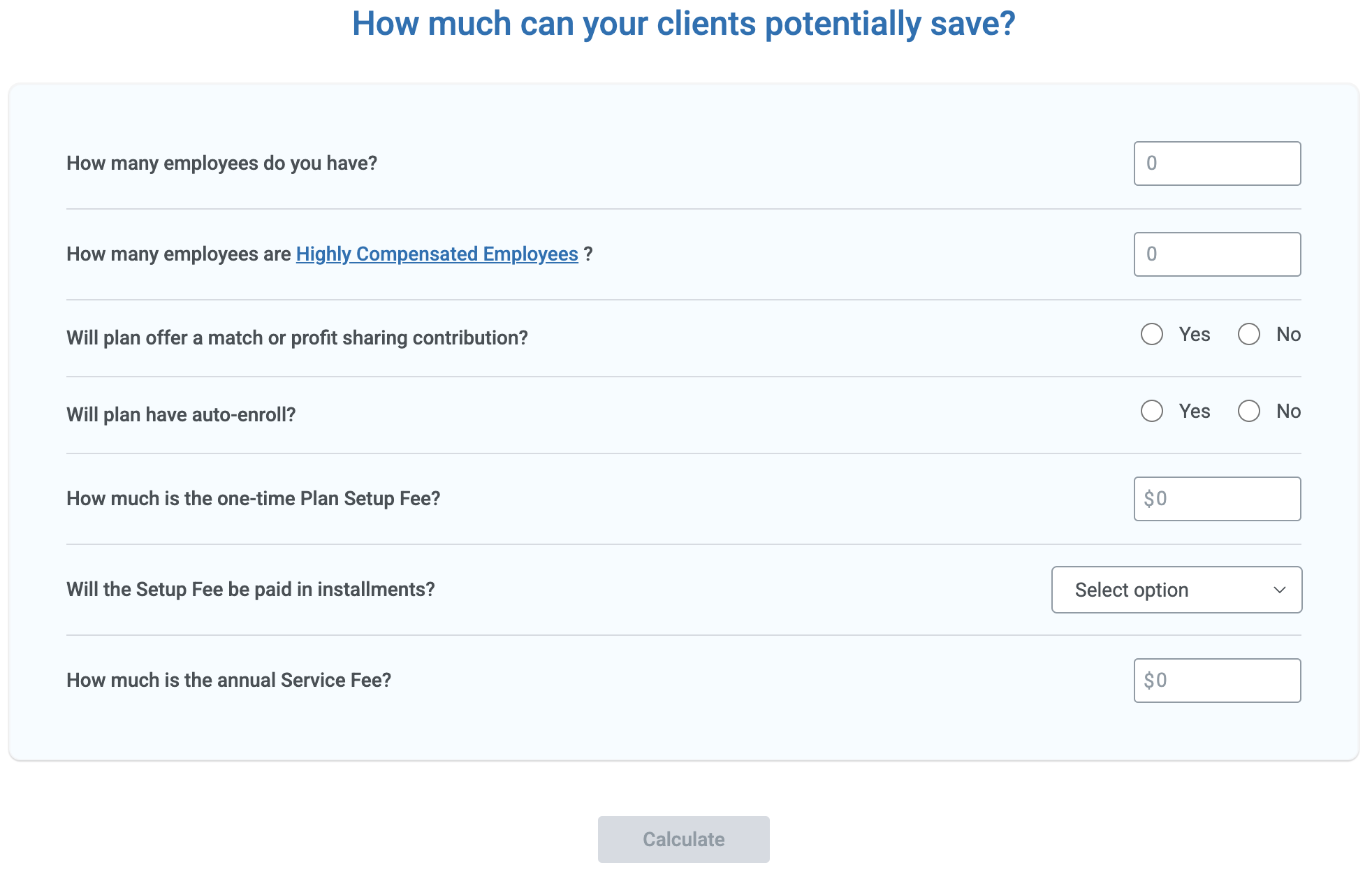Select No for plan auto-enroll
Screen dimensions: 1372x879
click(x=1249, y=412)
